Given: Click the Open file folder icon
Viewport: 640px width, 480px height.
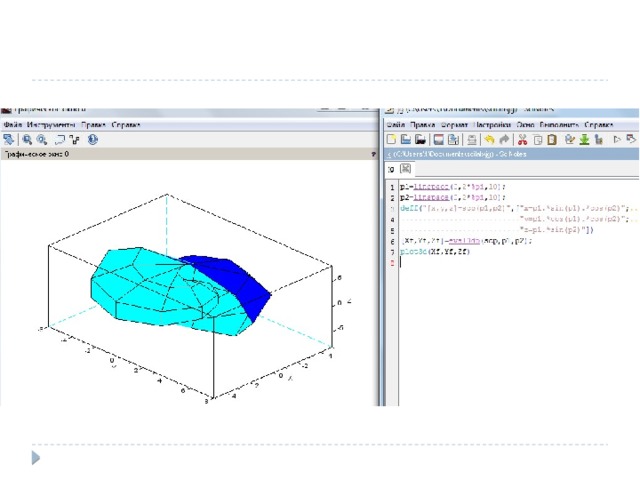Looking at the screenshot, I should pyautogui.click(x=406, y=140).
